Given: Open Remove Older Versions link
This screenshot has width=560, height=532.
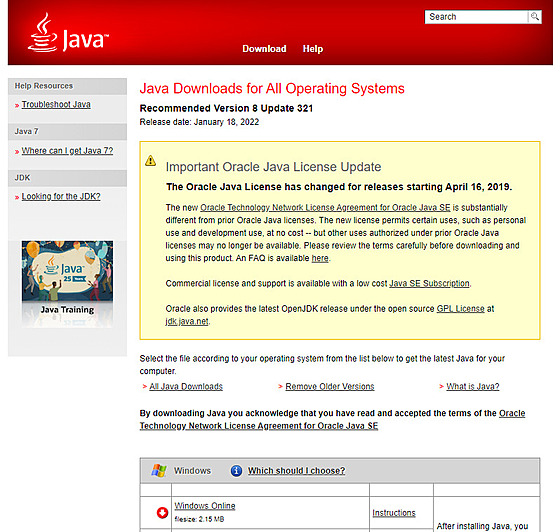Looking at the screenshot, I should click(x=330, y=386).
